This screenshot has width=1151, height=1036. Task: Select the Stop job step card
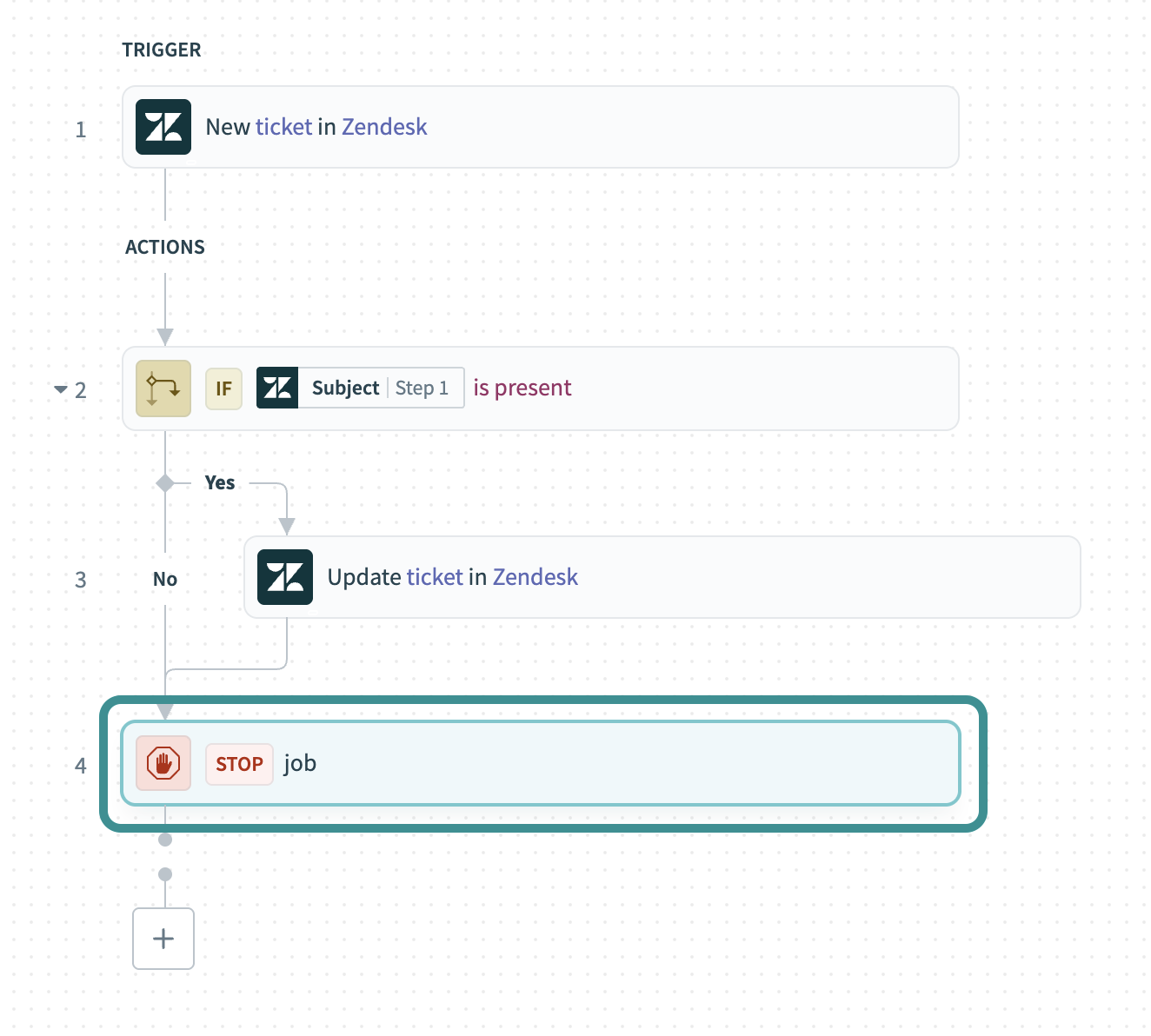click(609, 763)
